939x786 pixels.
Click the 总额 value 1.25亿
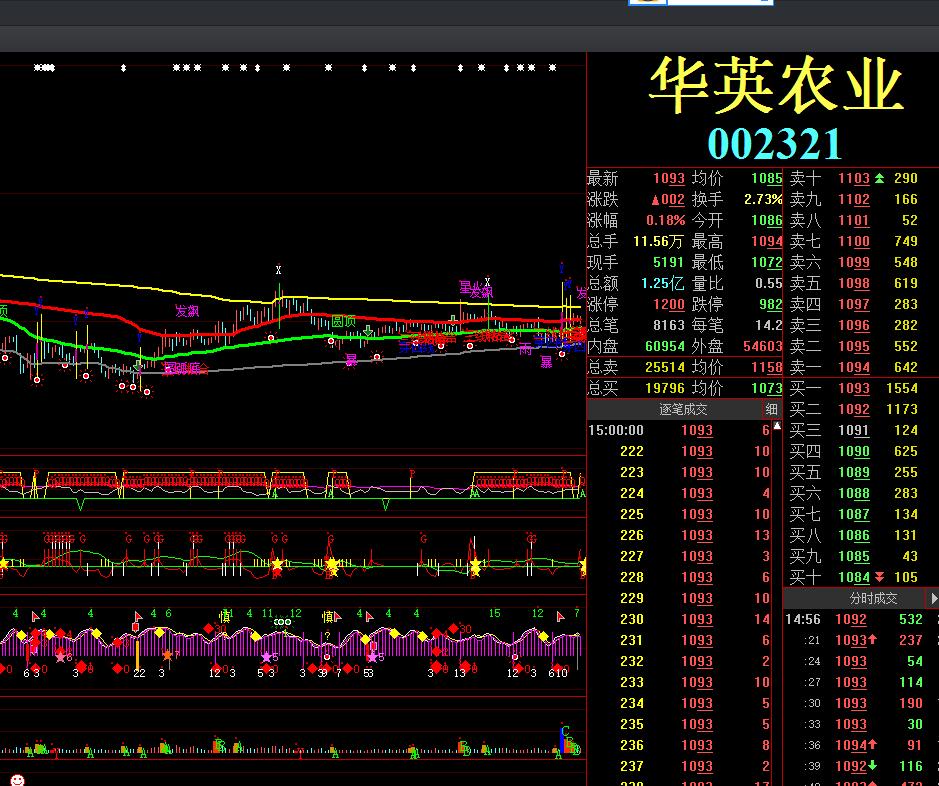point(662,283)
